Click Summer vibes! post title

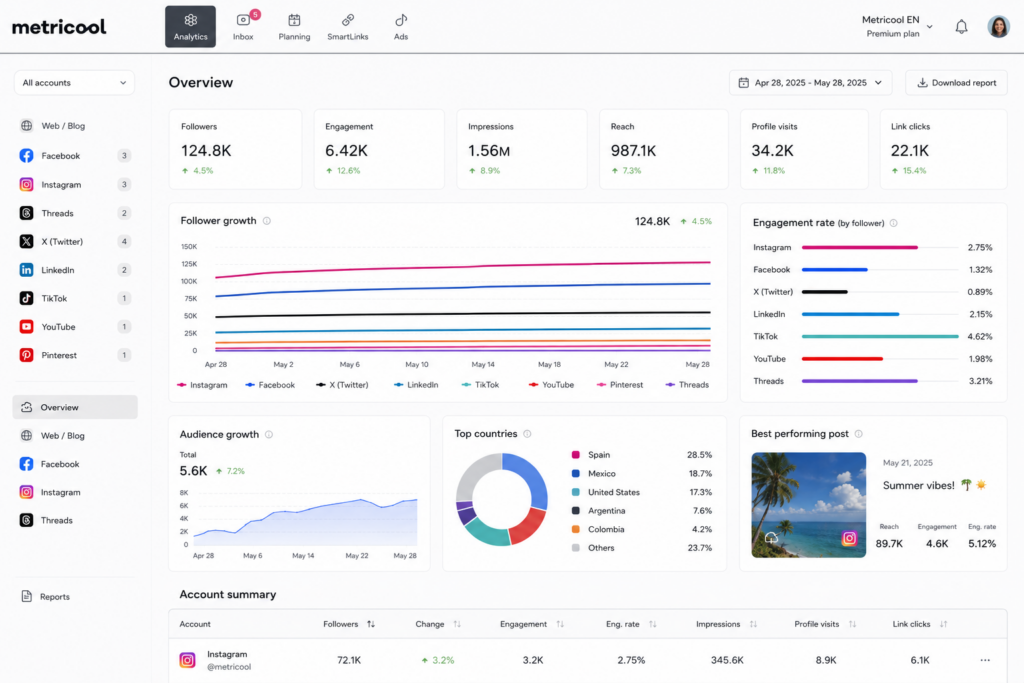[x=935, y=485]
